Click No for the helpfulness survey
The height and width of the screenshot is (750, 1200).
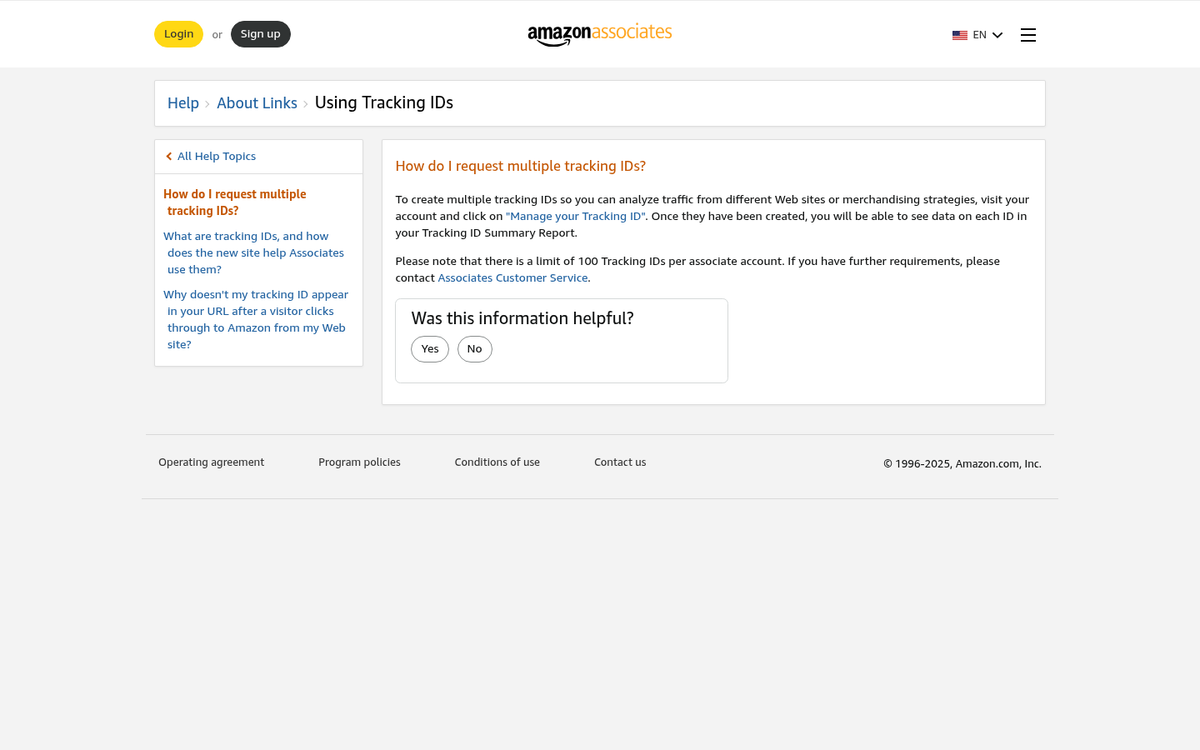tap(474, 349)
